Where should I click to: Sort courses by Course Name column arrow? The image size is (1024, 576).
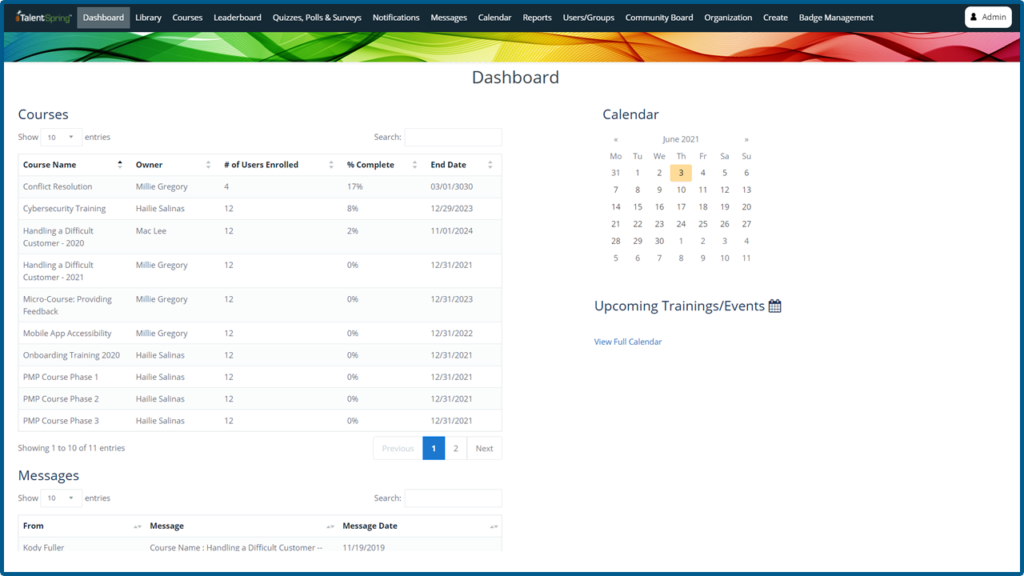(x=120, y=165)
